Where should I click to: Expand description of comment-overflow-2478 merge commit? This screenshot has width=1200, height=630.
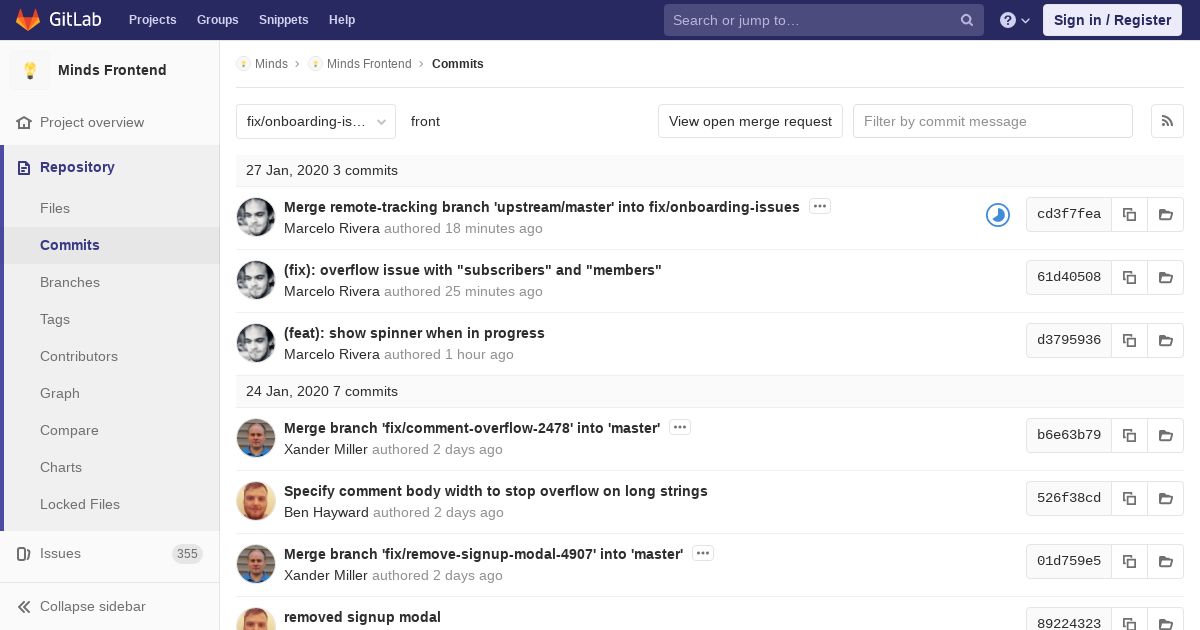pyautogui.click(x=680, y=428)
